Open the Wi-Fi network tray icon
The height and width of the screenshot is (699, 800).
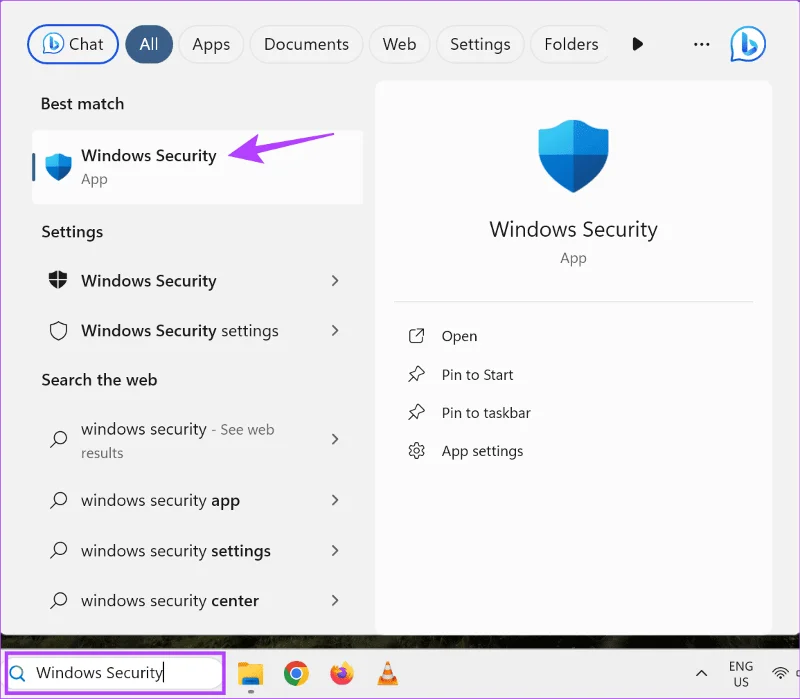pos(780,673)
